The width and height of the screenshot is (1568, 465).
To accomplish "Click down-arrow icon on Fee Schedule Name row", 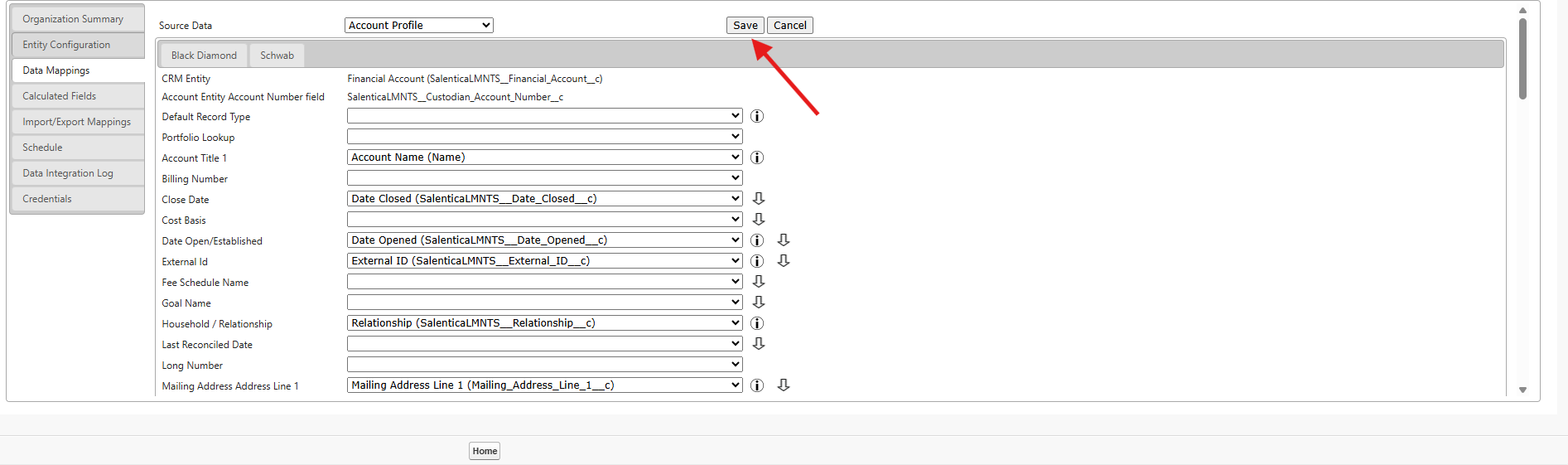I will coord(758,282).
